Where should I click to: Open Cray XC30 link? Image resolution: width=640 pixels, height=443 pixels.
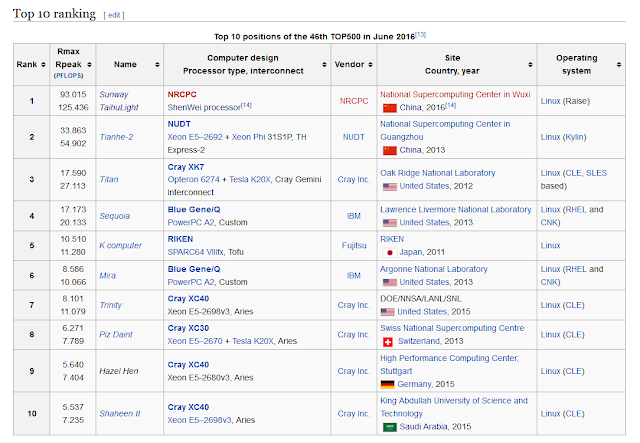point(188,328)
